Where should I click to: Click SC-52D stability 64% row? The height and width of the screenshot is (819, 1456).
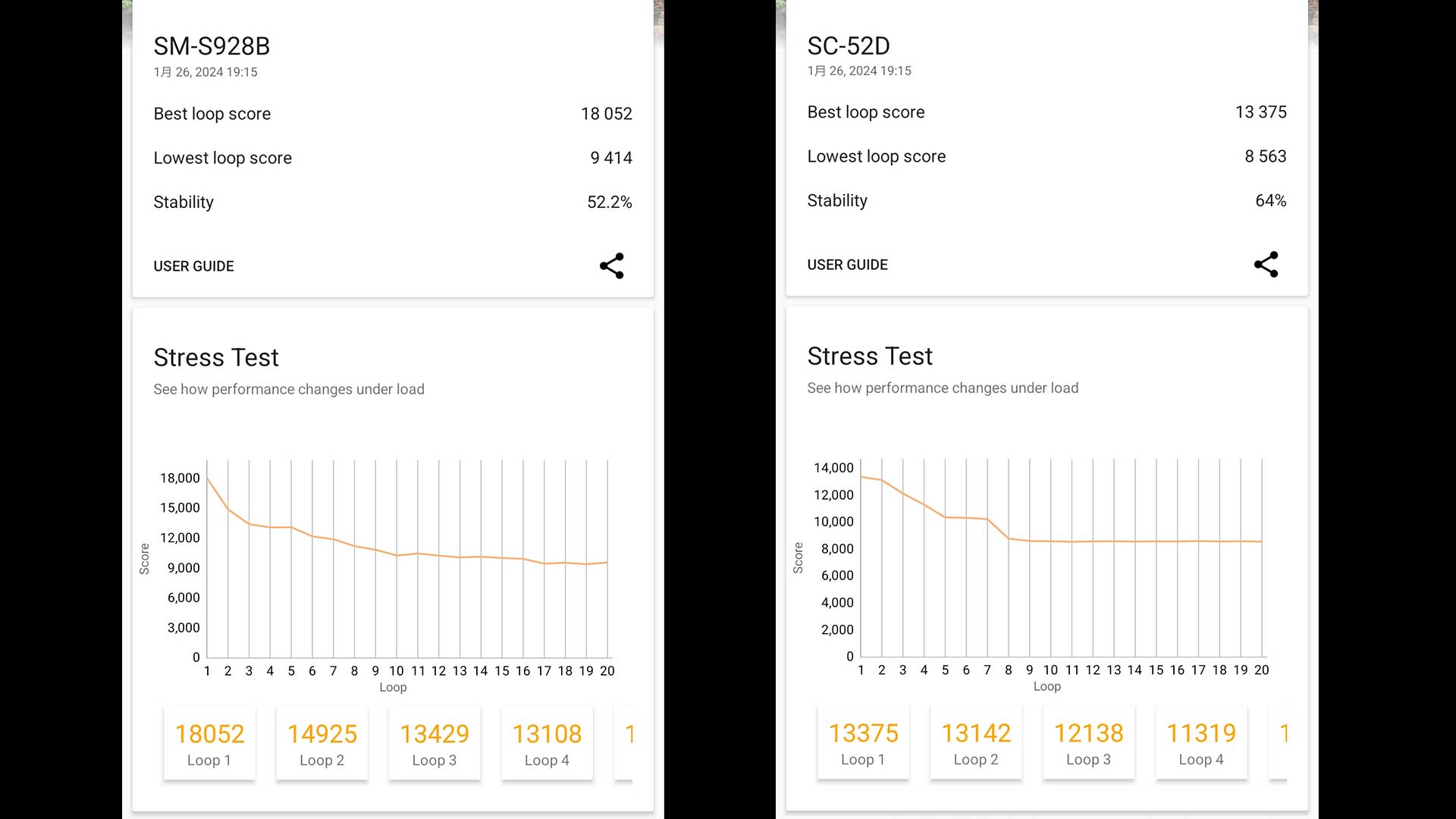tap(1046, 201)
